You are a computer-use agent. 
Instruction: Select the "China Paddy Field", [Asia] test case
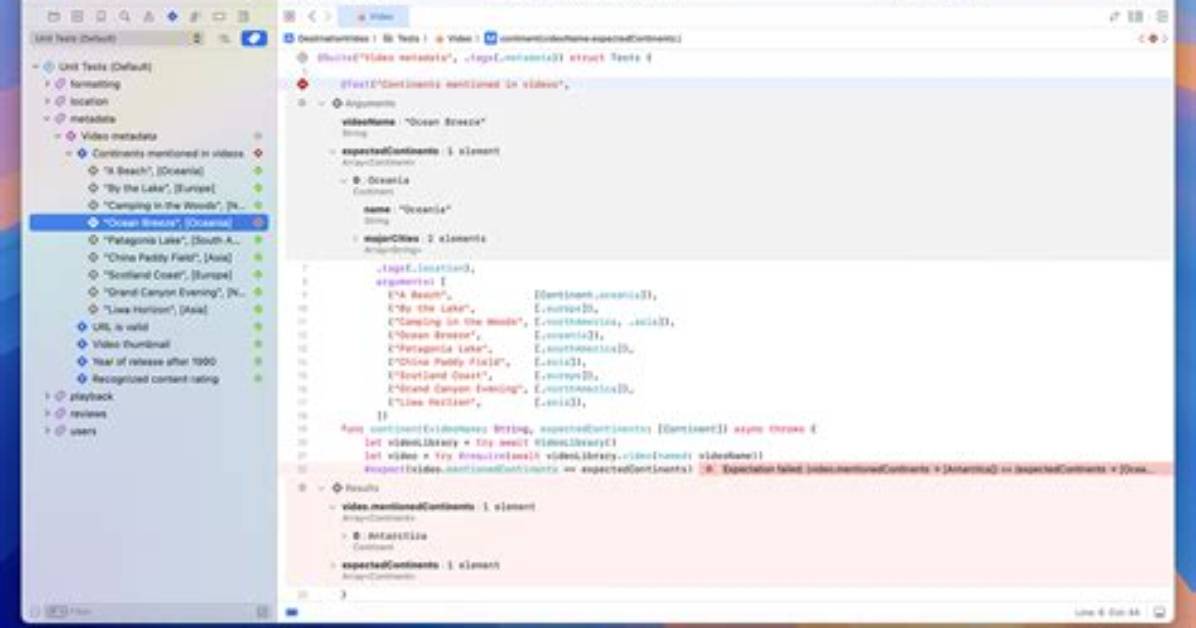tap(149, 258)
